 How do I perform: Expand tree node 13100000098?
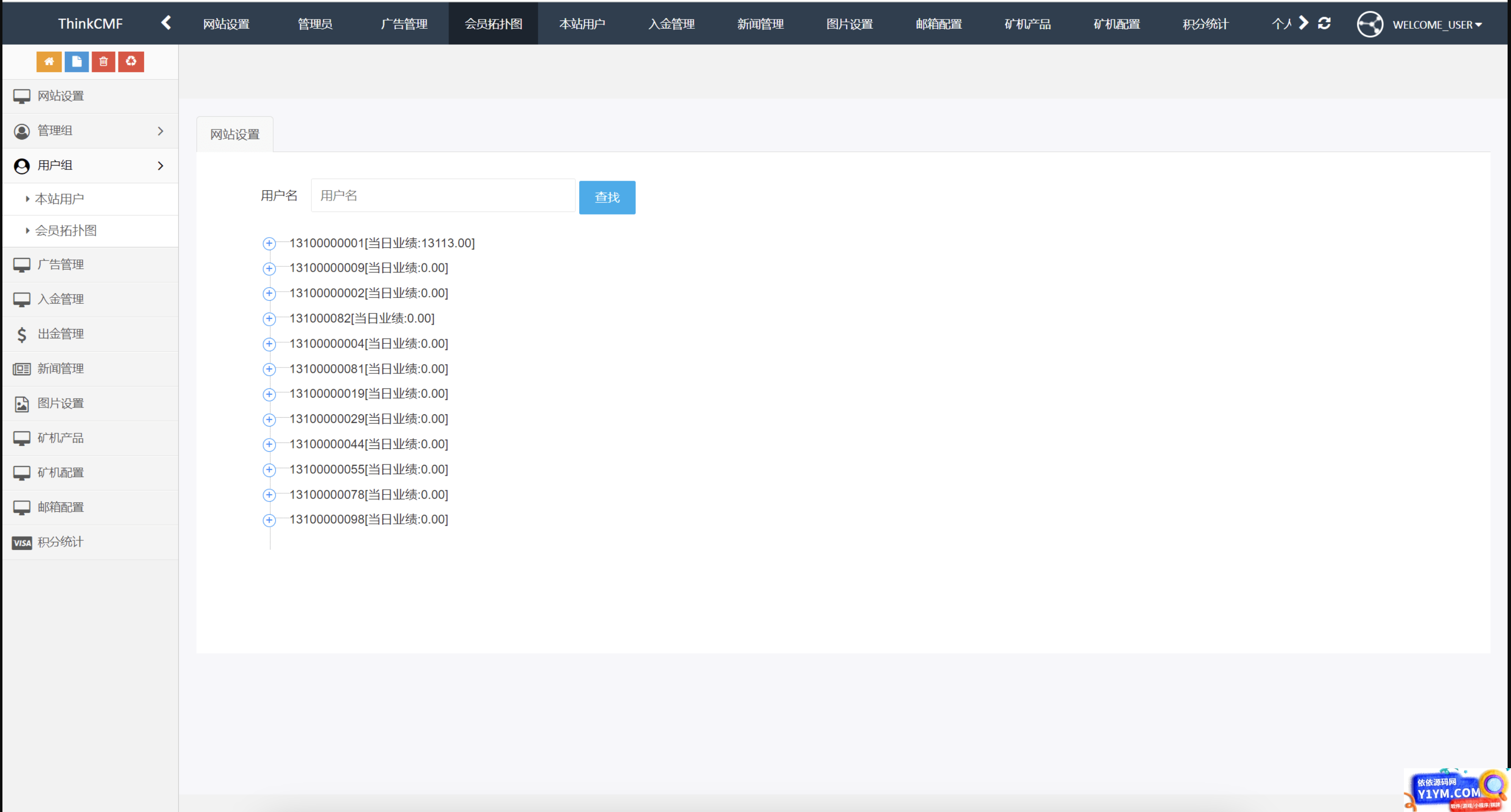(x=269, y=520)
